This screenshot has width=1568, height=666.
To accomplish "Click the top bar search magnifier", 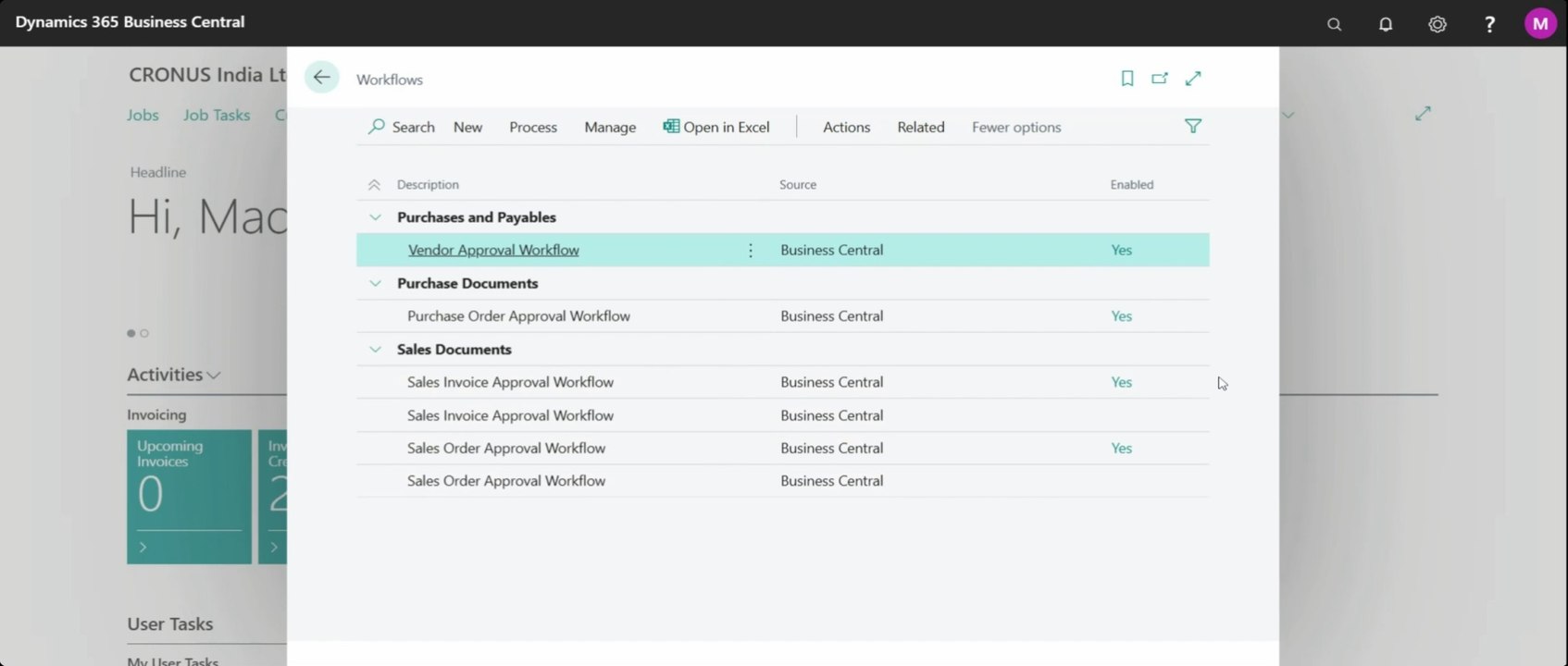I will coord(1334,24).
